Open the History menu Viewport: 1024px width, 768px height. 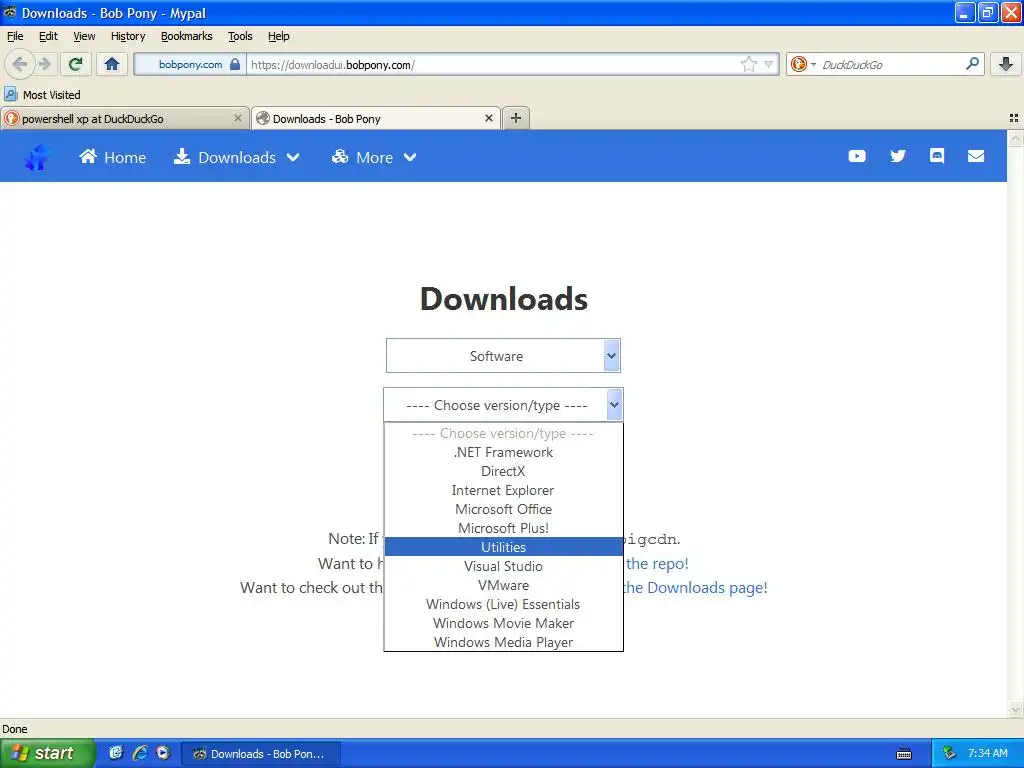click(128, 36)
